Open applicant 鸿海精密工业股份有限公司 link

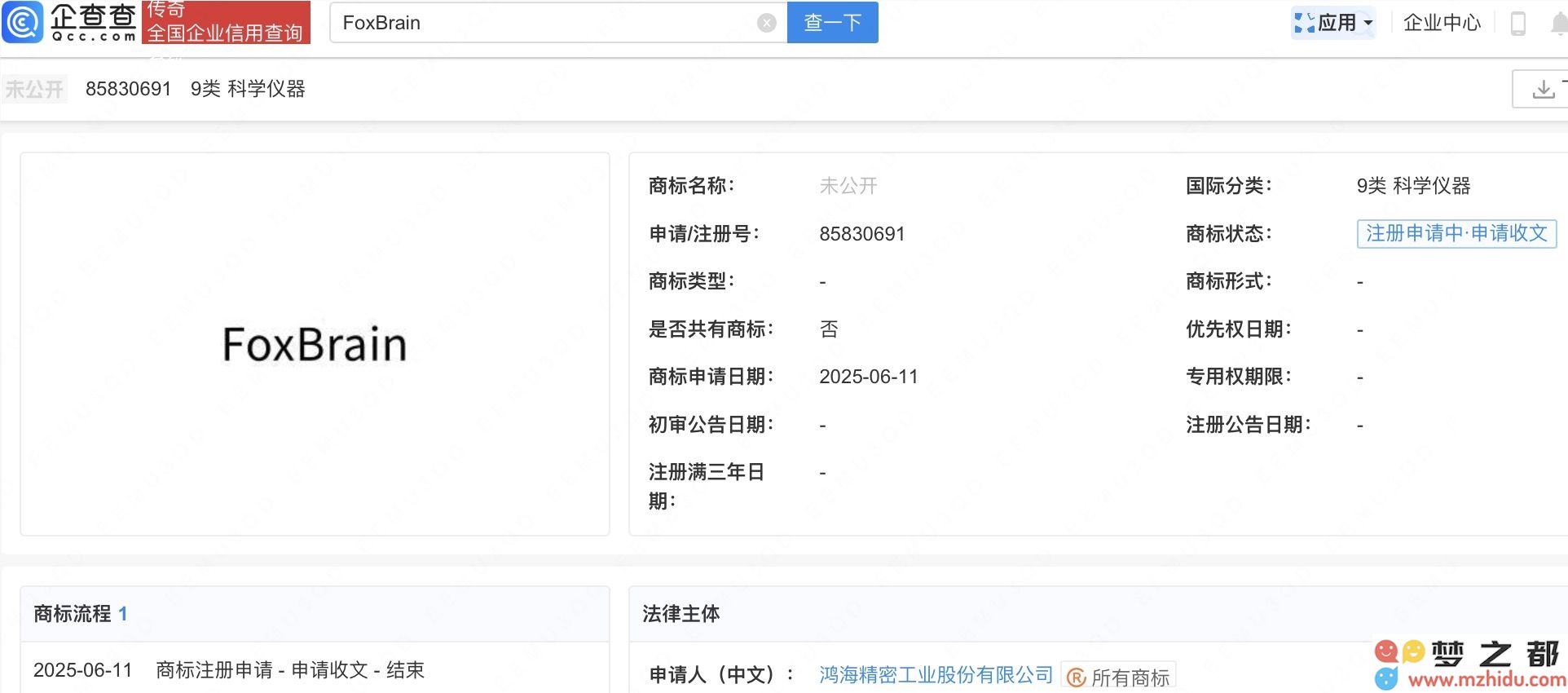click(x=936, y=675)
